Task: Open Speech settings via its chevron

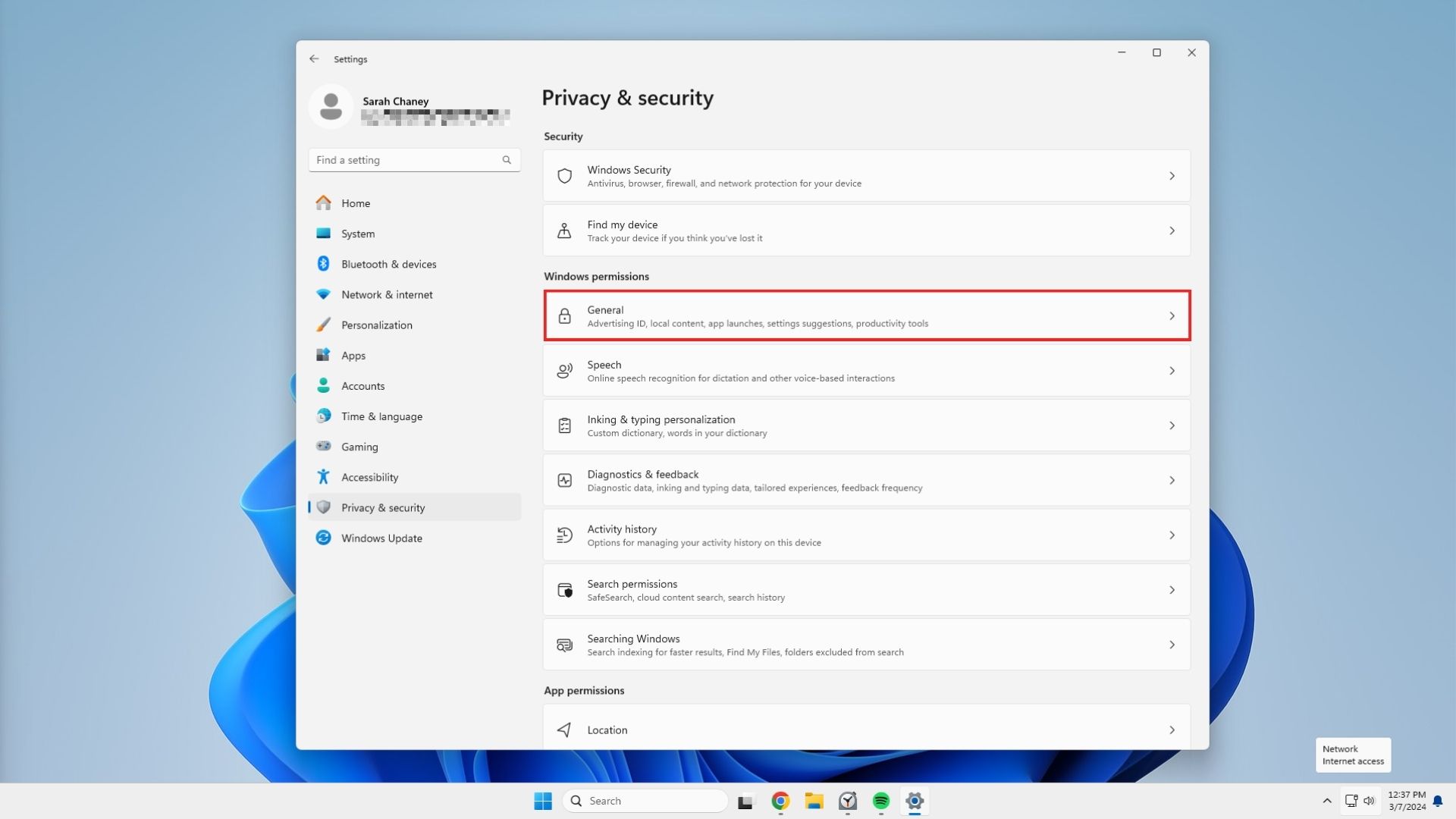Action: point(1172,371)
